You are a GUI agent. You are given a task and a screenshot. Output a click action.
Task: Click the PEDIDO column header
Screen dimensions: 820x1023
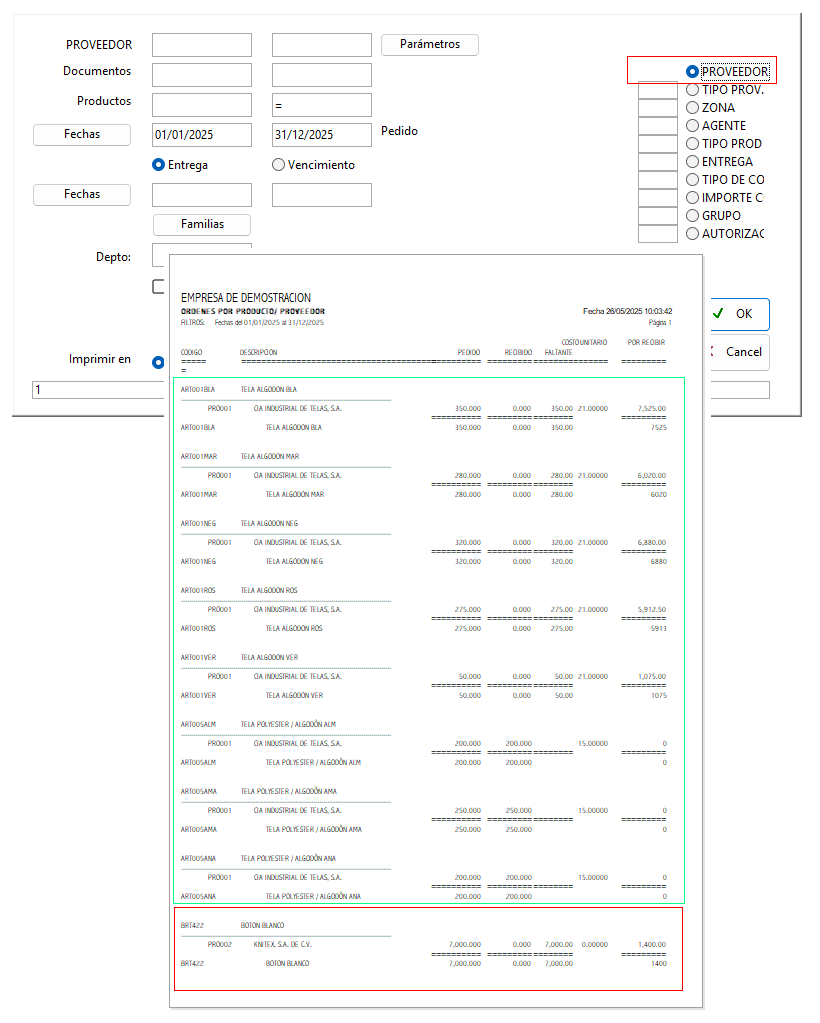click(x=469, y=352)
